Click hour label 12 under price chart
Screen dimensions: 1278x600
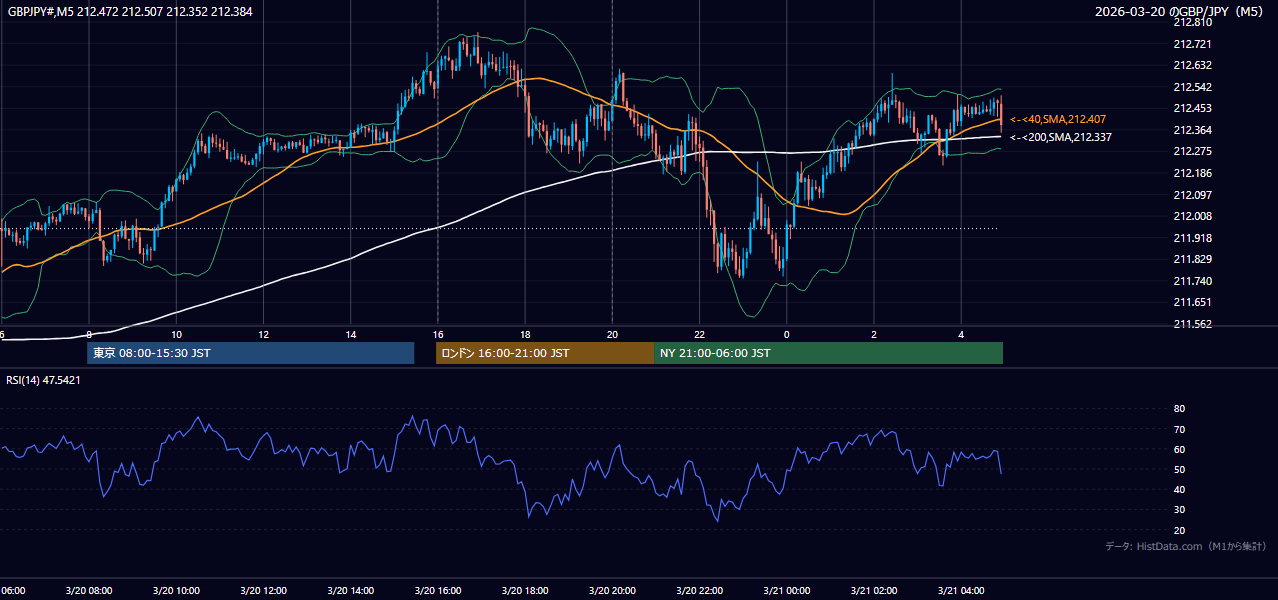(x=263, y=335)
